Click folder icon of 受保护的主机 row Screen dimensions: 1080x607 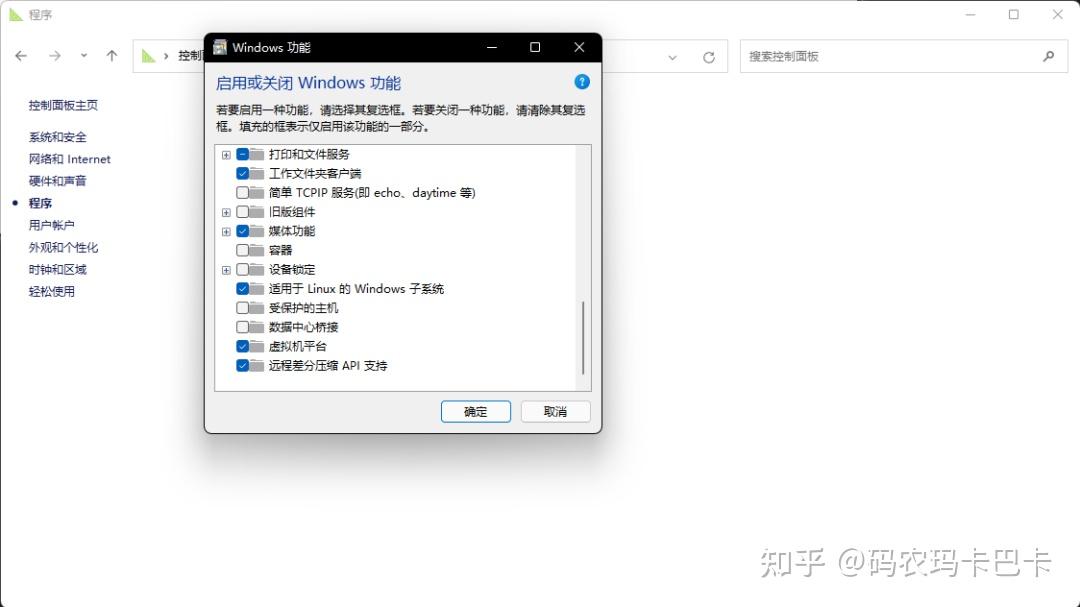[257, 308]
